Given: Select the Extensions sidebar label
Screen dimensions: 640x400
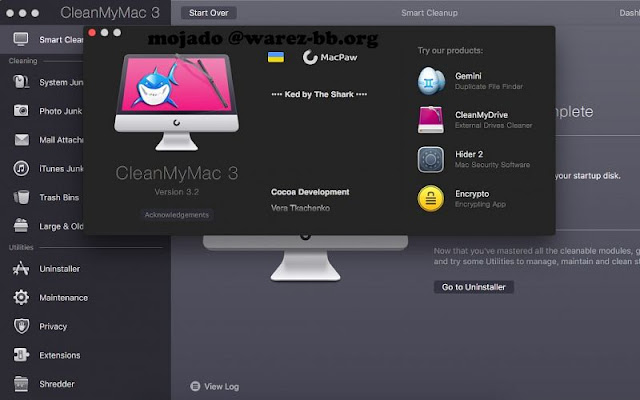Looking at the screenshot, I should click(60, 355).
